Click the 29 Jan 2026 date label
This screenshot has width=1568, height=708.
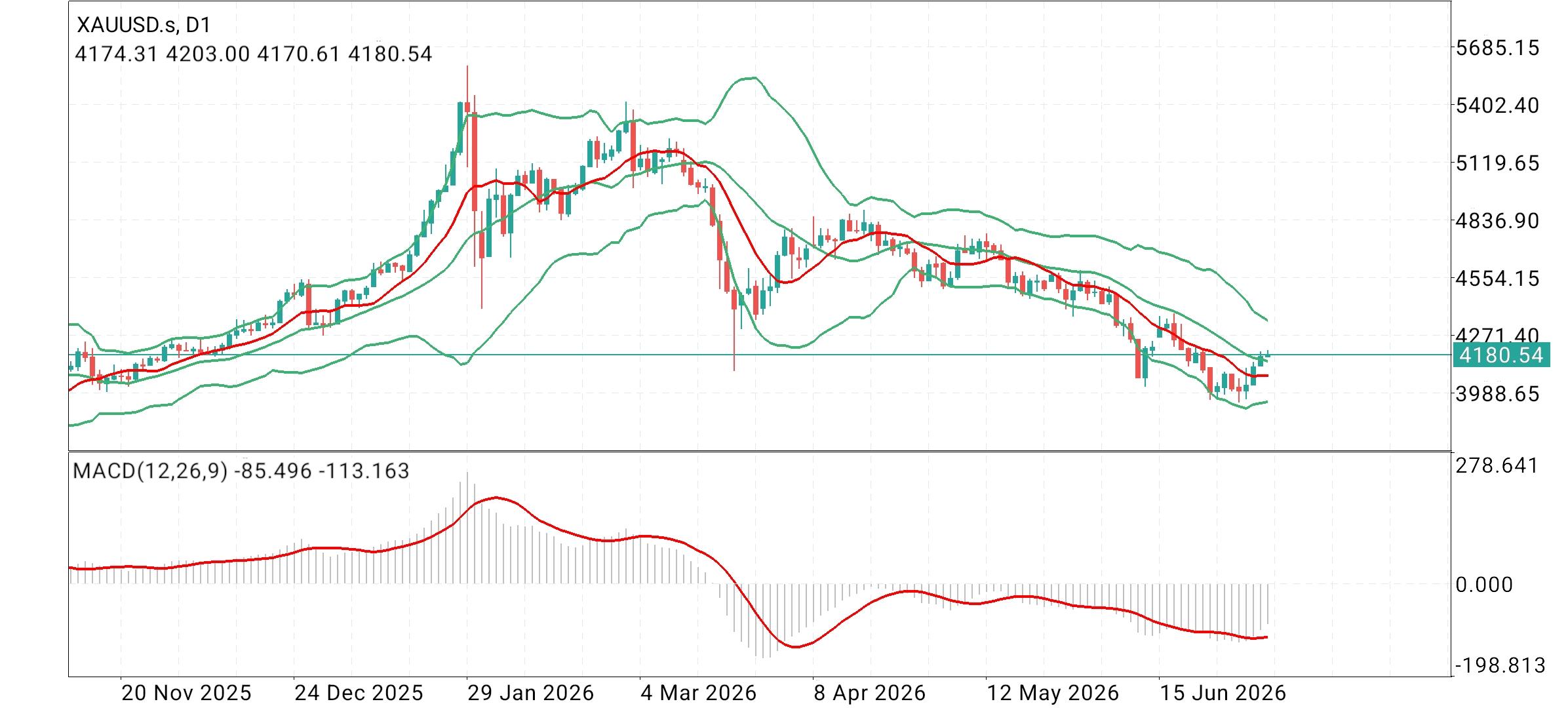(x=531, y=693)
